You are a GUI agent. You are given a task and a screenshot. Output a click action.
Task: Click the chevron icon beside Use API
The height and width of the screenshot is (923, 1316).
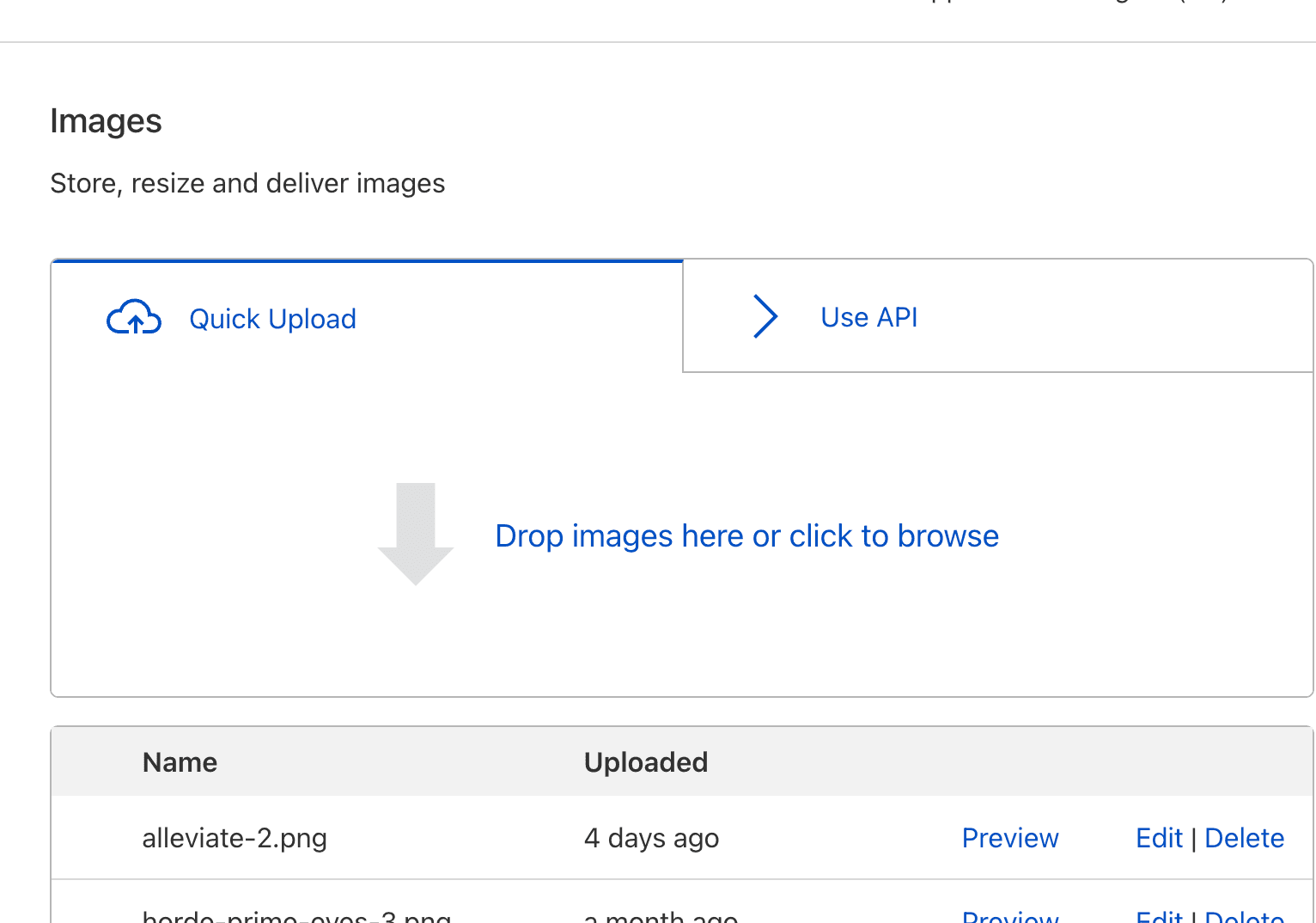tap(765, 316)
